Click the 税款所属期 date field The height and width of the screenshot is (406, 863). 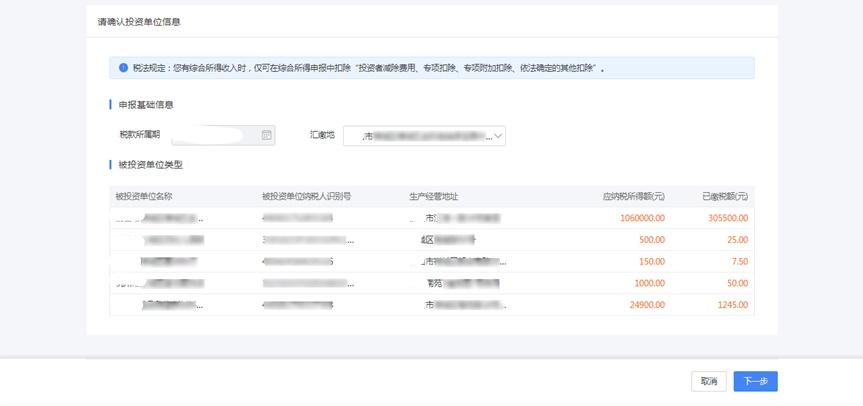pos(223,135)
